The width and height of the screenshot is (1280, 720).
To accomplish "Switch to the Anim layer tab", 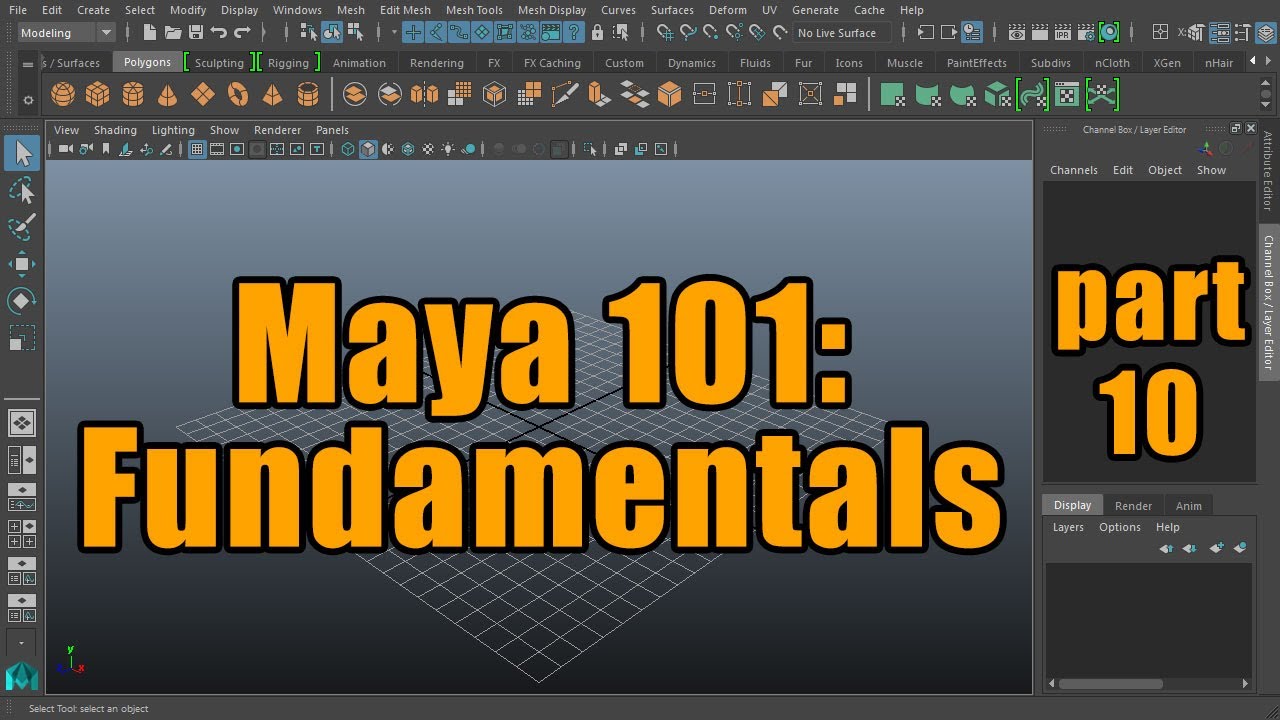I will (x=1189, y=506).
